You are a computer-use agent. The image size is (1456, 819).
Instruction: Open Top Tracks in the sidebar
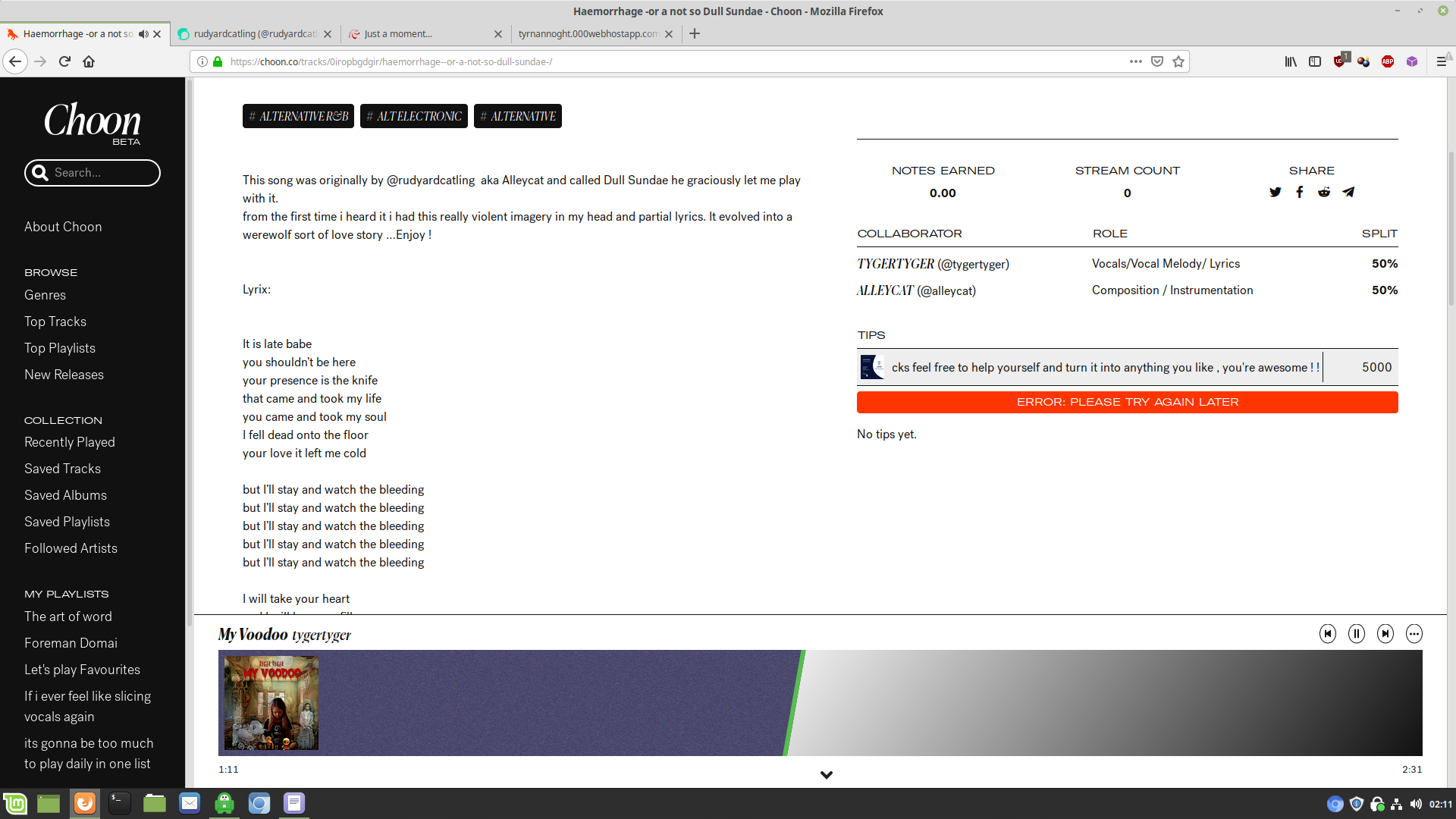point(55,322)
